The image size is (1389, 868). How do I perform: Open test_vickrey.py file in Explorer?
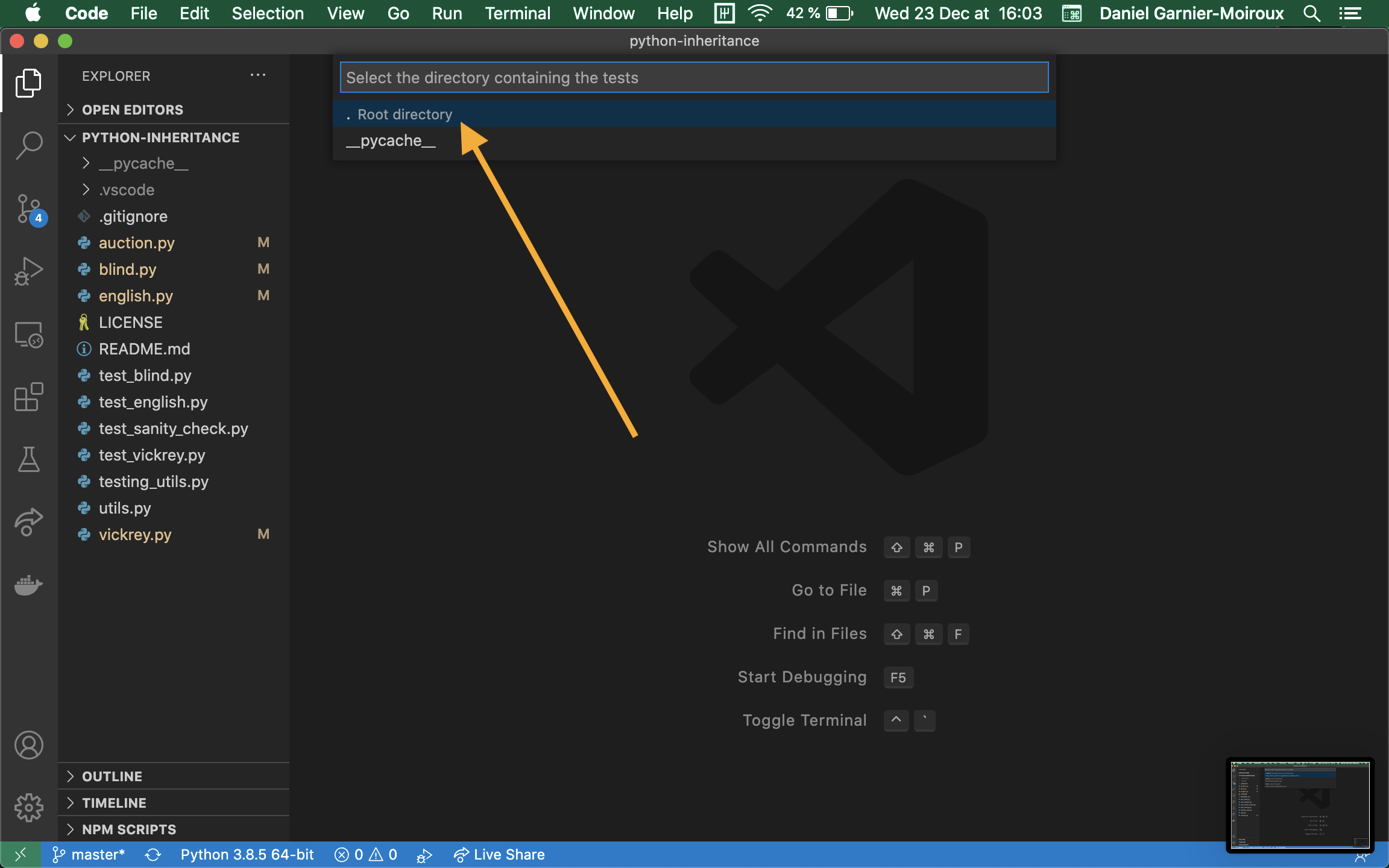pos(152,455)
